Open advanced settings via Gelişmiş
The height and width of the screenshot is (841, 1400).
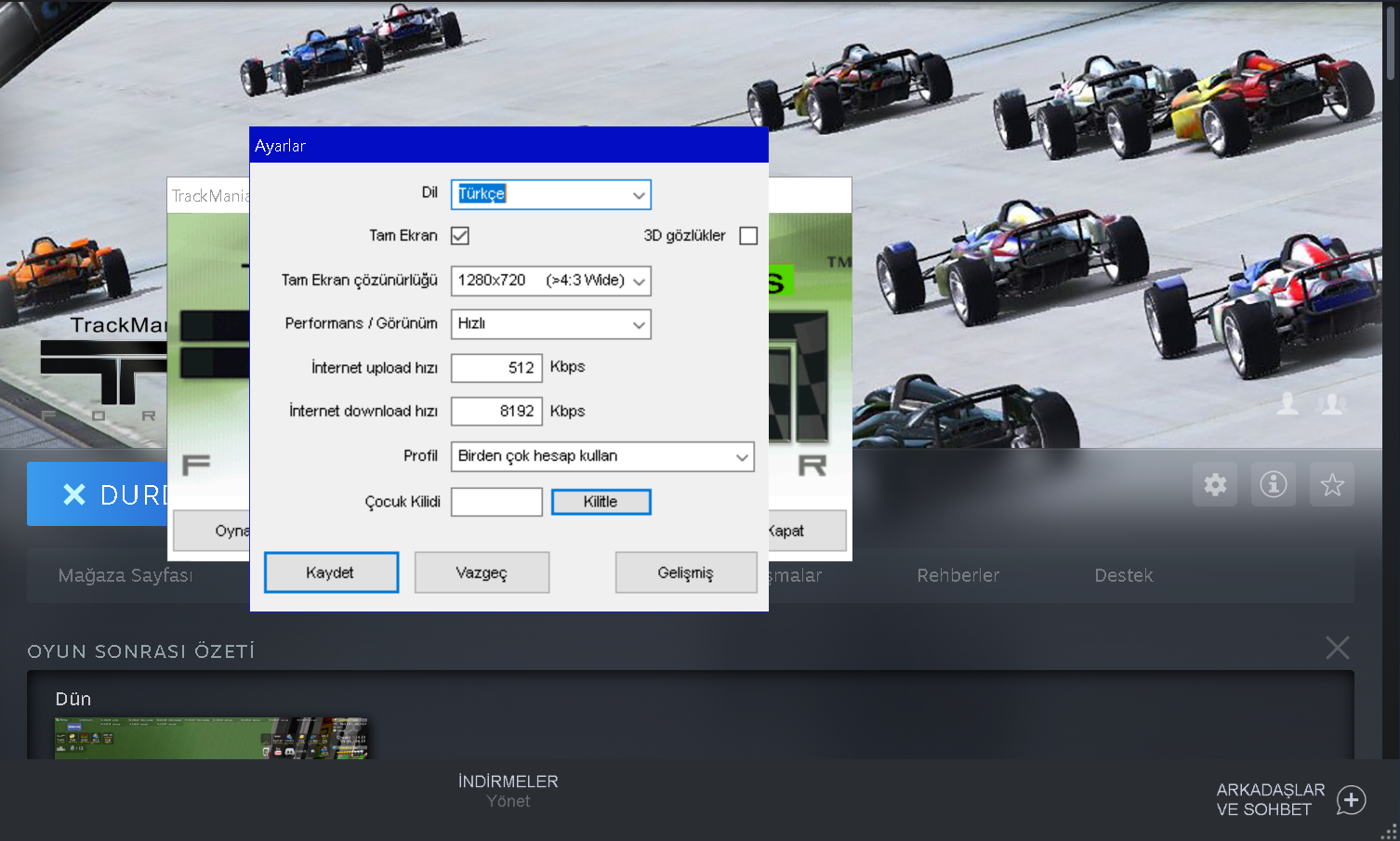[x=686, y=572]
